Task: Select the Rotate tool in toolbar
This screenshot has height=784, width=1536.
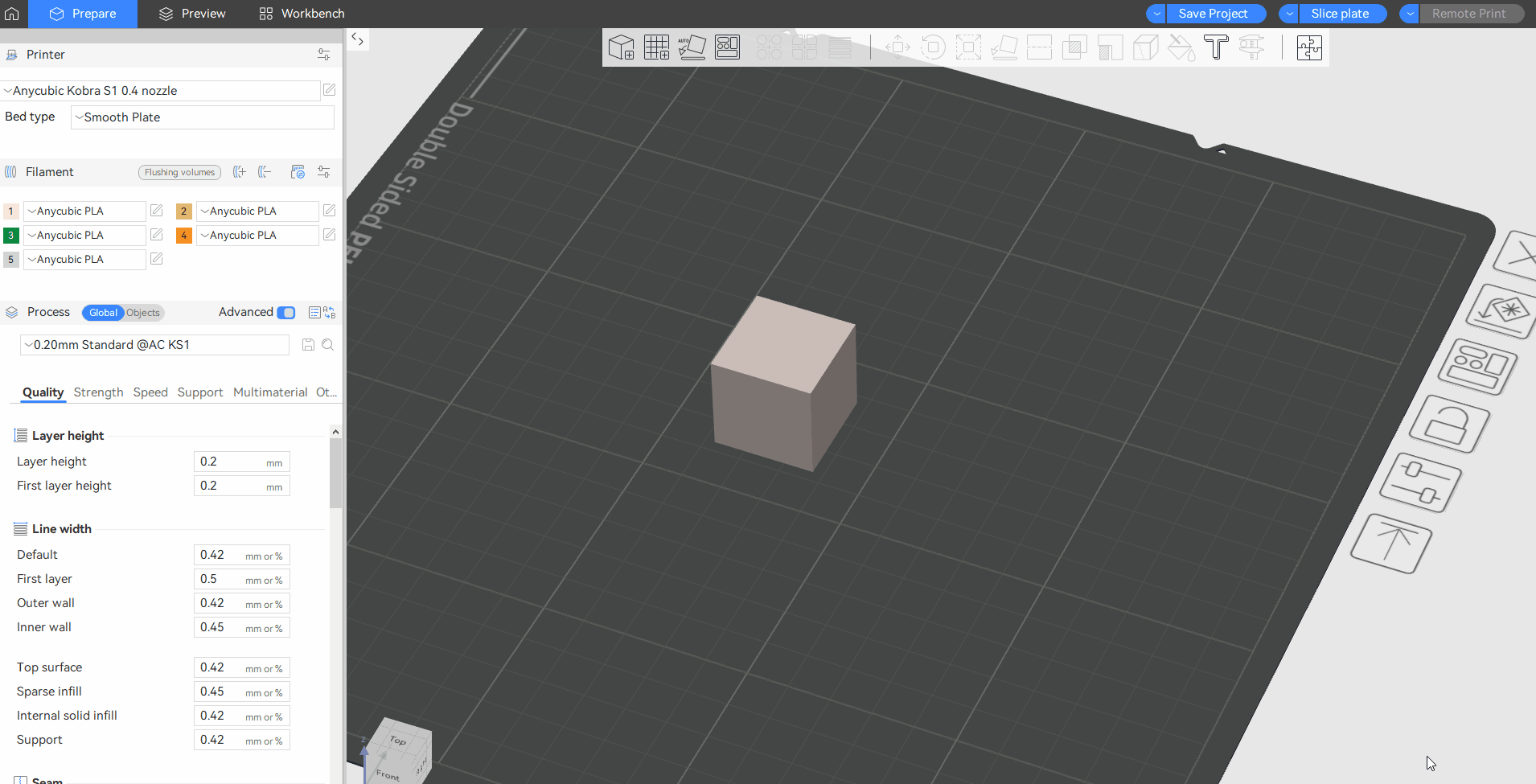Action: point(933,47)
